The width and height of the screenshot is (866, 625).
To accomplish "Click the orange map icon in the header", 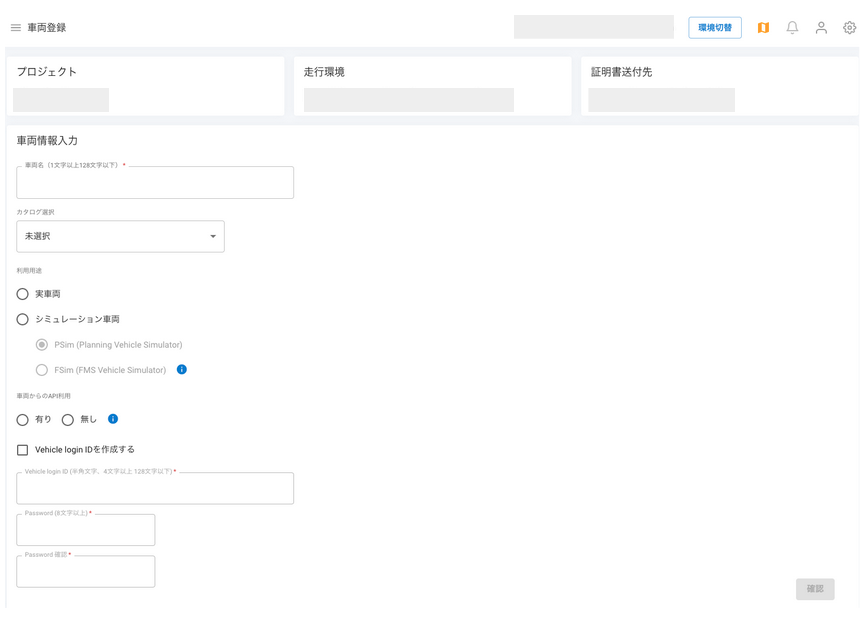I will pyautogui.click(x=763, y=27).
